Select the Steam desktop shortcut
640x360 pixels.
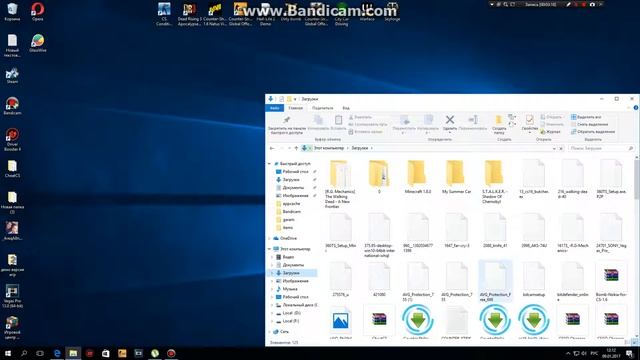click(x=12, y=76)
